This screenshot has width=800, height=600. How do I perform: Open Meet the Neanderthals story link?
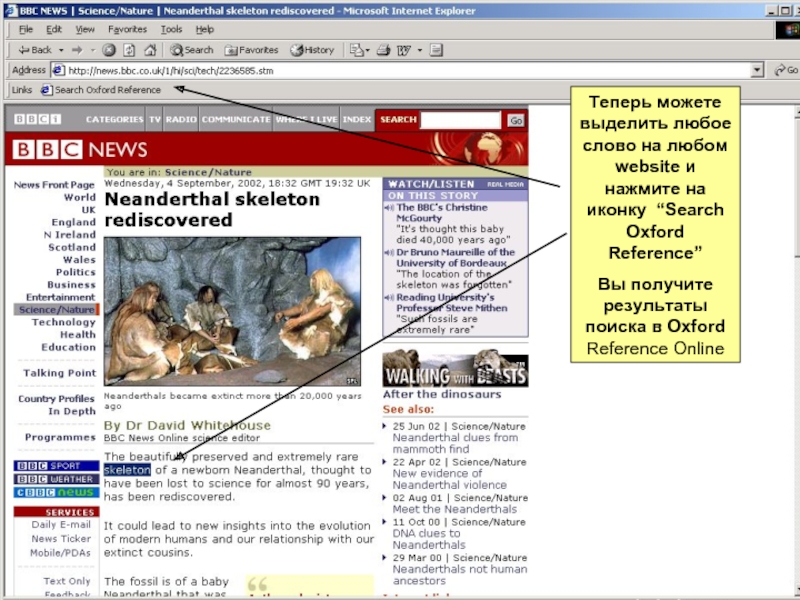pos(455,509)
